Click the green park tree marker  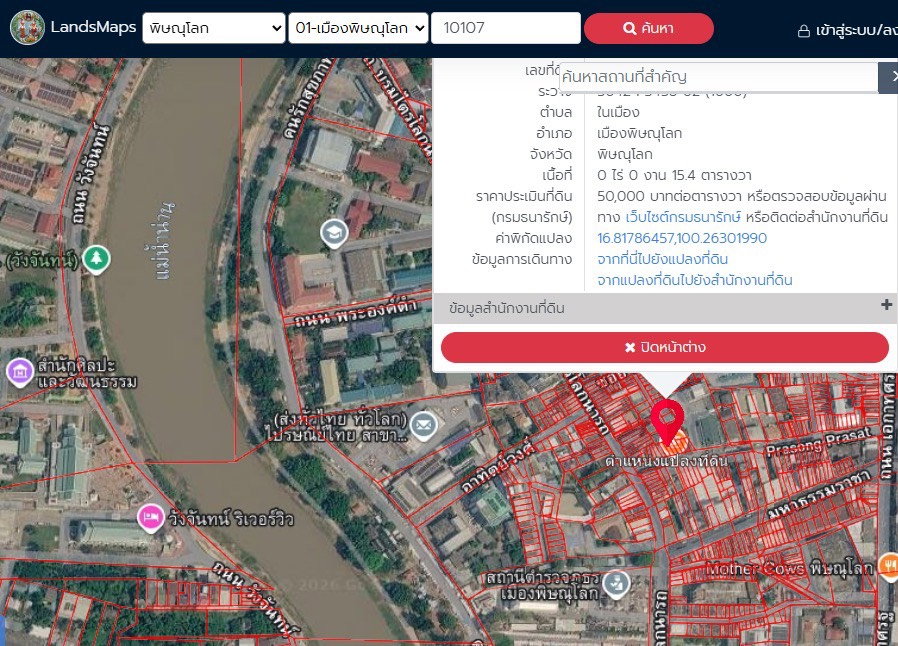click(x=96, y=259)
